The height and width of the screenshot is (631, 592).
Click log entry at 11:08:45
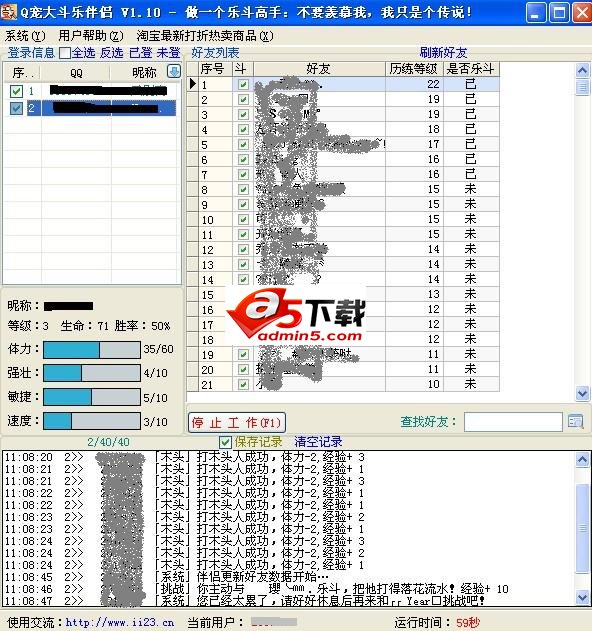167,577
